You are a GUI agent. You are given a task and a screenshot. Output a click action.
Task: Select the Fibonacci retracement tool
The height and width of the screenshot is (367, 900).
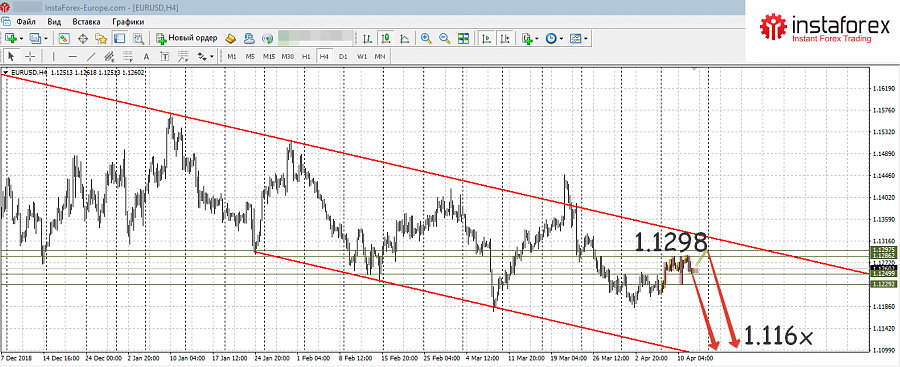tap(127, 56)
